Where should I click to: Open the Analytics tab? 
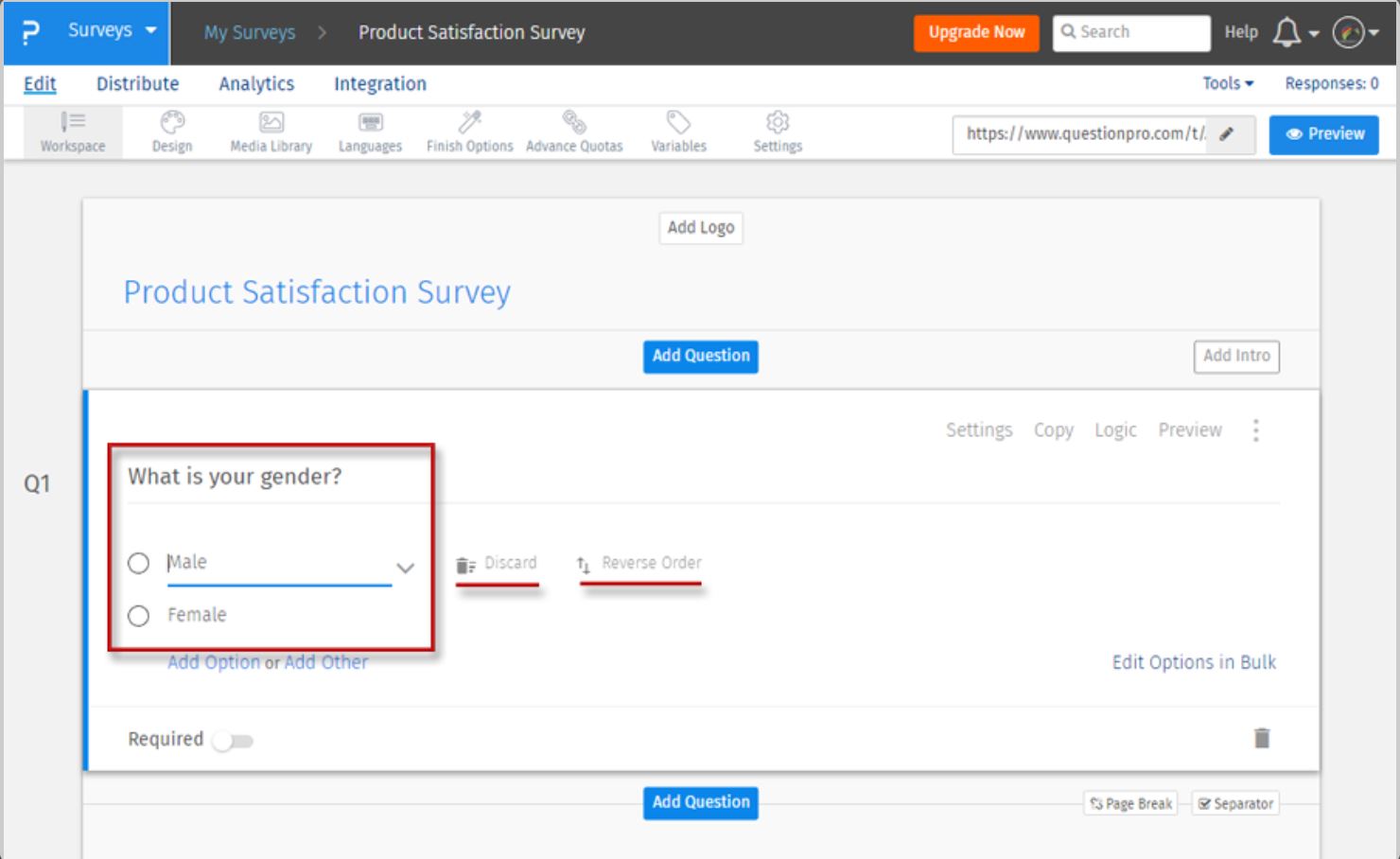click(x=256, y=83)
